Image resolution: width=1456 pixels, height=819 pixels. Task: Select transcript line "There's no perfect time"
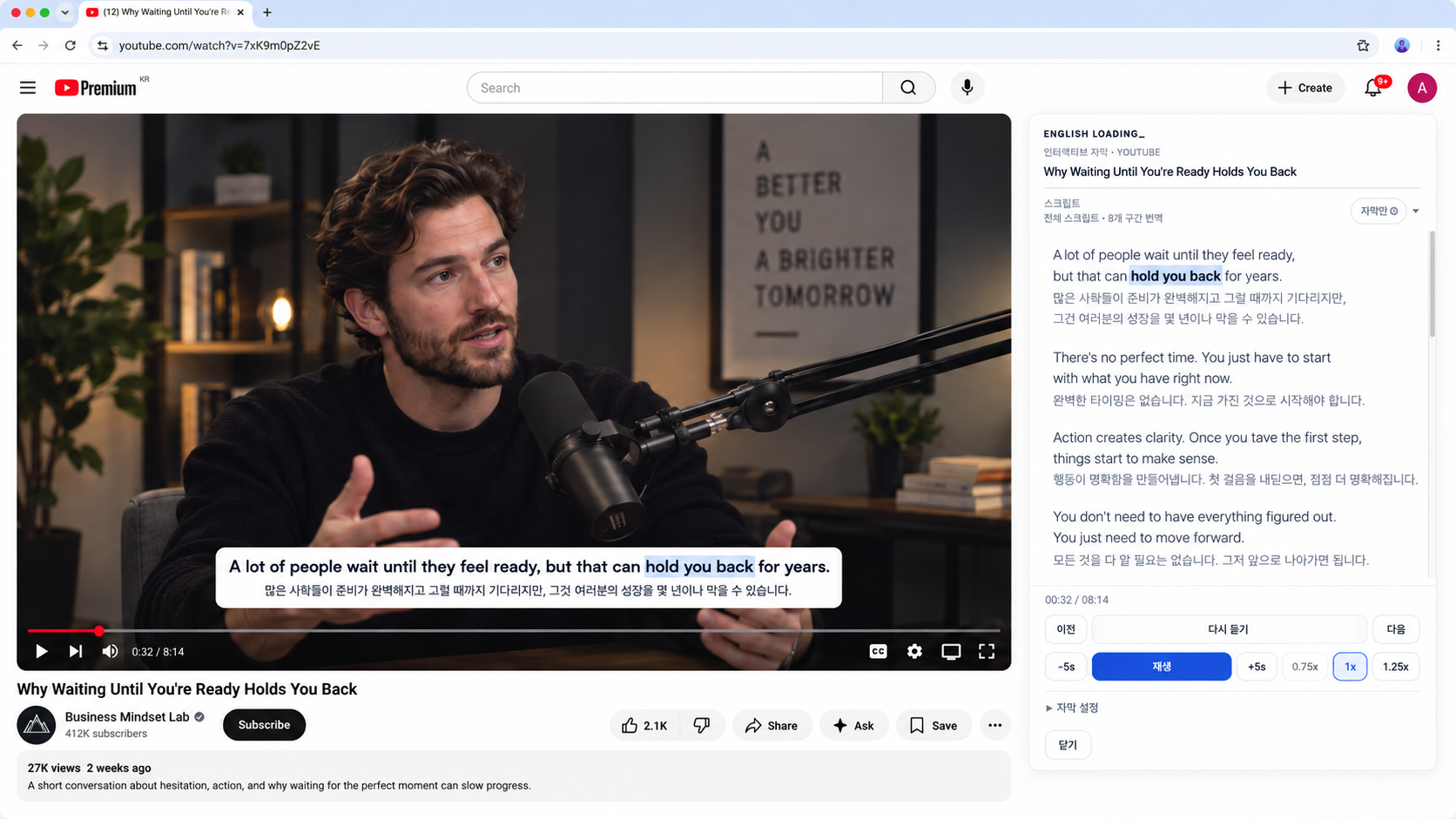point(1192,368)
